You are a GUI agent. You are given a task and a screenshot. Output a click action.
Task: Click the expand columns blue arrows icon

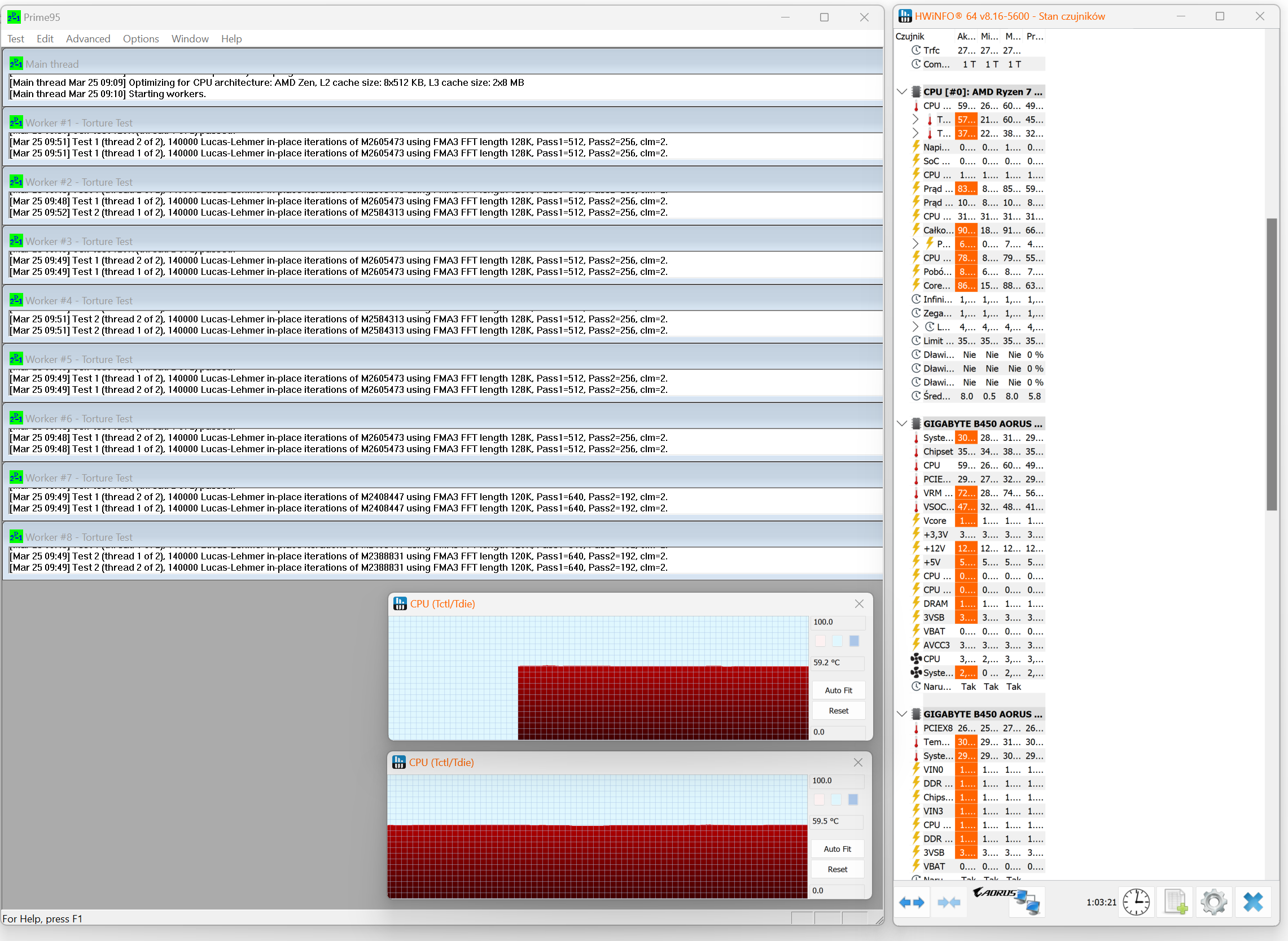pos(911,902)
